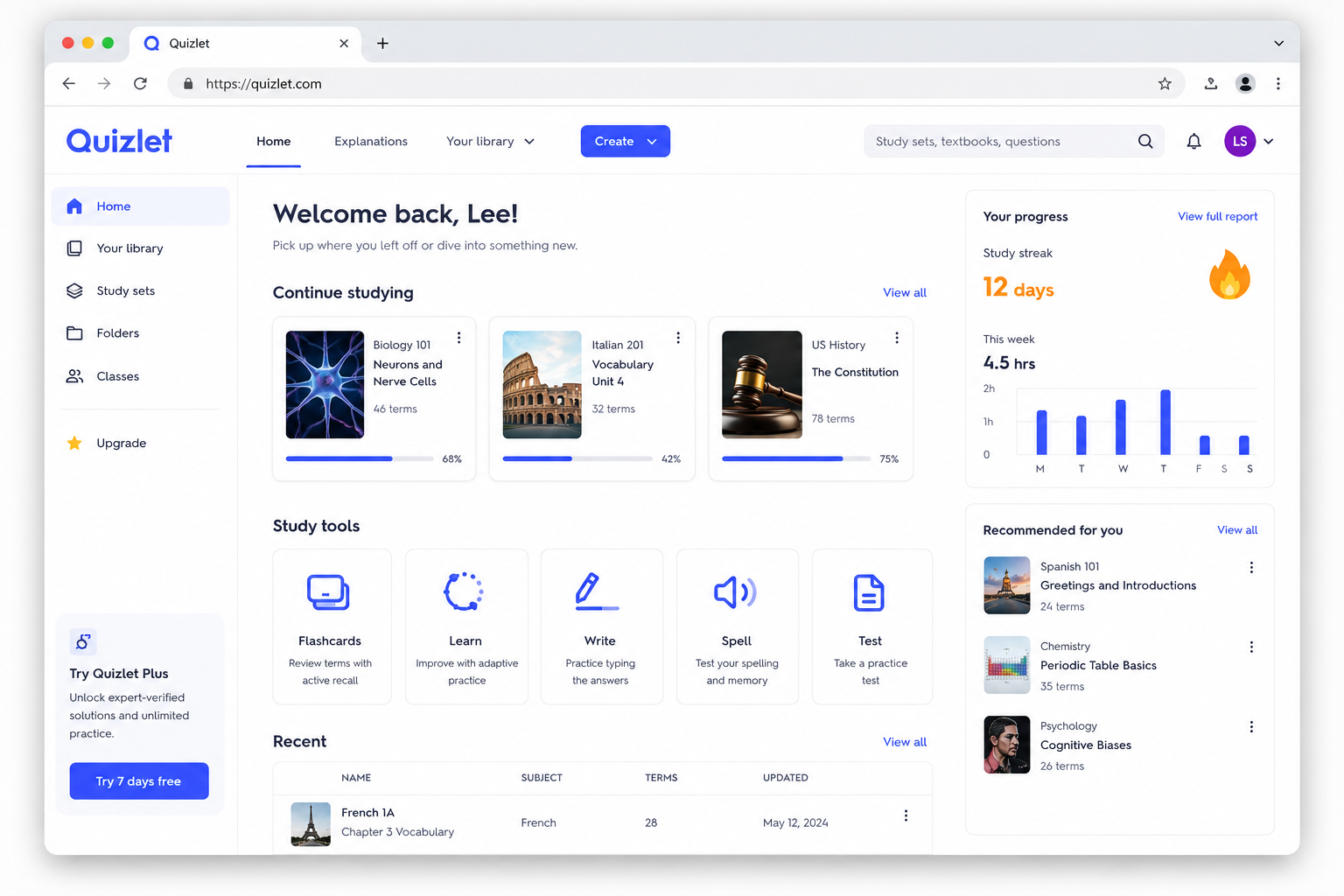Click the Try 7 days free button
The height and width of the screenshot is (896, 1344).
click(x=139, y=781)
